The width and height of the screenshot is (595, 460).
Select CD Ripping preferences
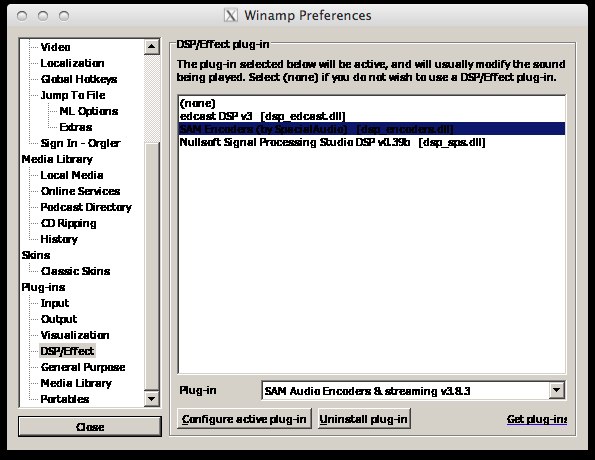point(69,223)
